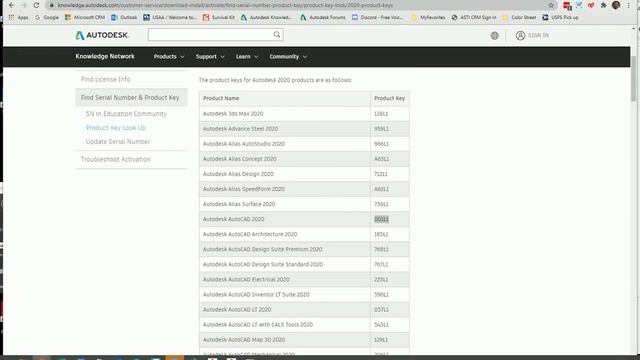Screen dimensions: 640x360
Task: Open the Survival Kit bookmark
Action: point(219,18)
